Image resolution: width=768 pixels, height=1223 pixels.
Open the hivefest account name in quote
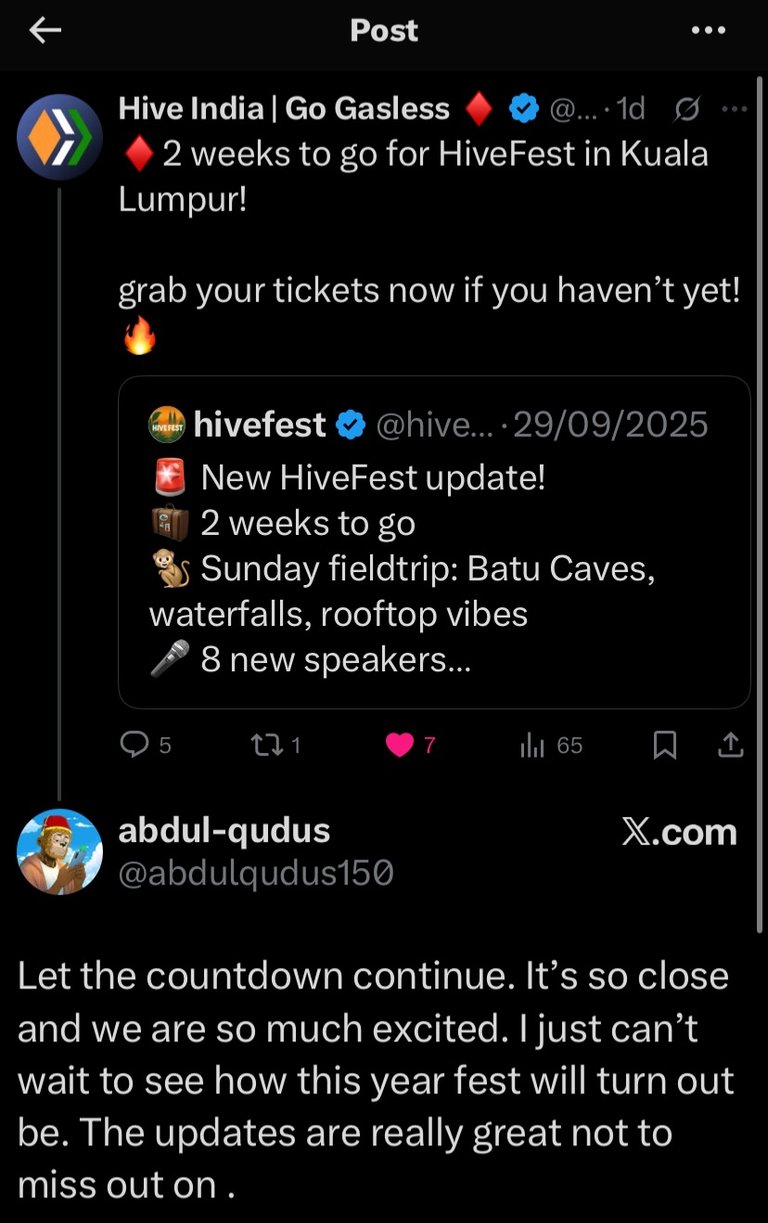[x=259, y=424]
